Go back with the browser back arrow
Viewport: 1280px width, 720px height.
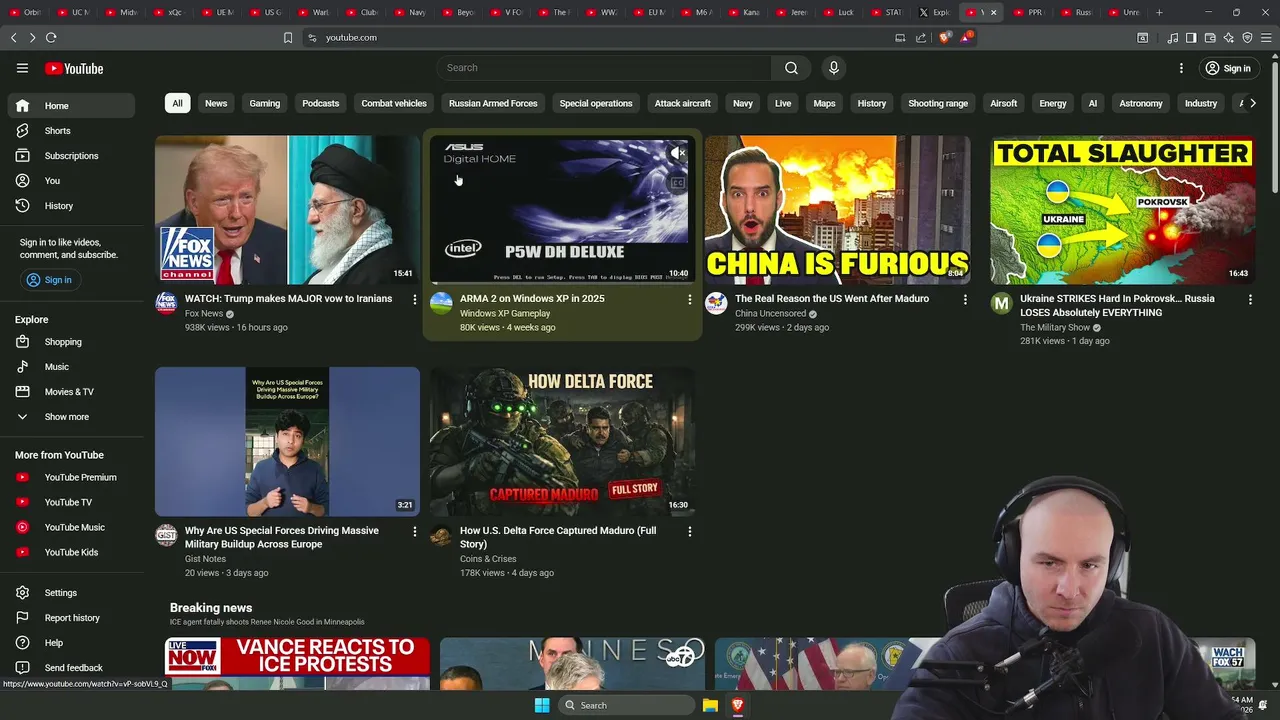(x=14, y=37)
